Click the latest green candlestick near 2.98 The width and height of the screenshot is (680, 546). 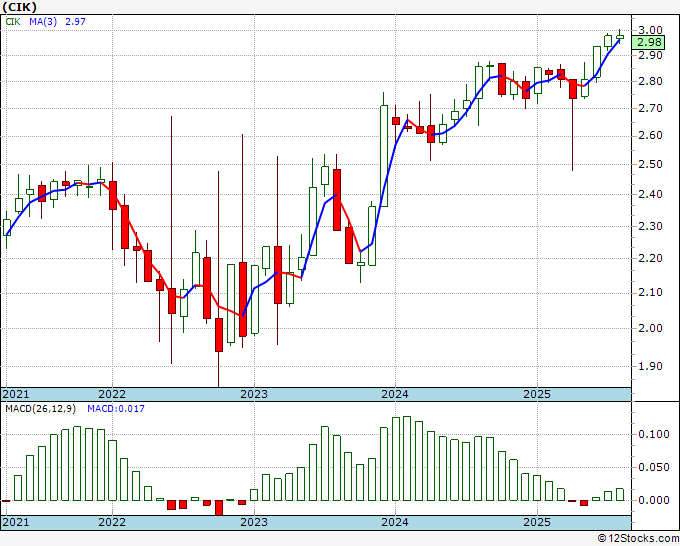coord(620,37)
